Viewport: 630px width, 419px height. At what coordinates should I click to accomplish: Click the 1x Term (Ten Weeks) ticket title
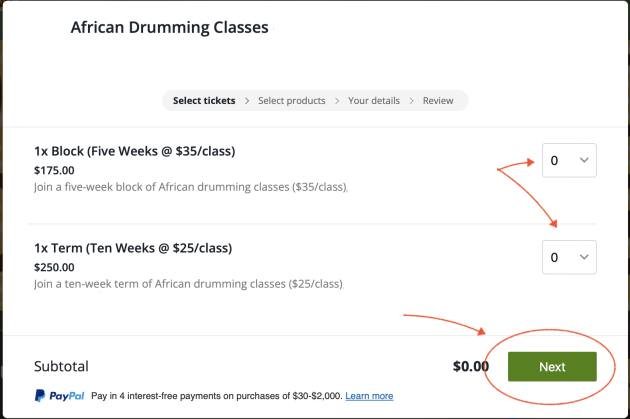click(133, 248)
